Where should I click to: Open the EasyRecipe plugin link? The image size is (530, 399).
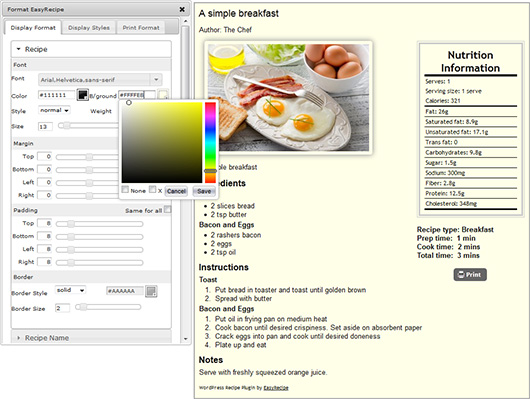pos(276,388)
